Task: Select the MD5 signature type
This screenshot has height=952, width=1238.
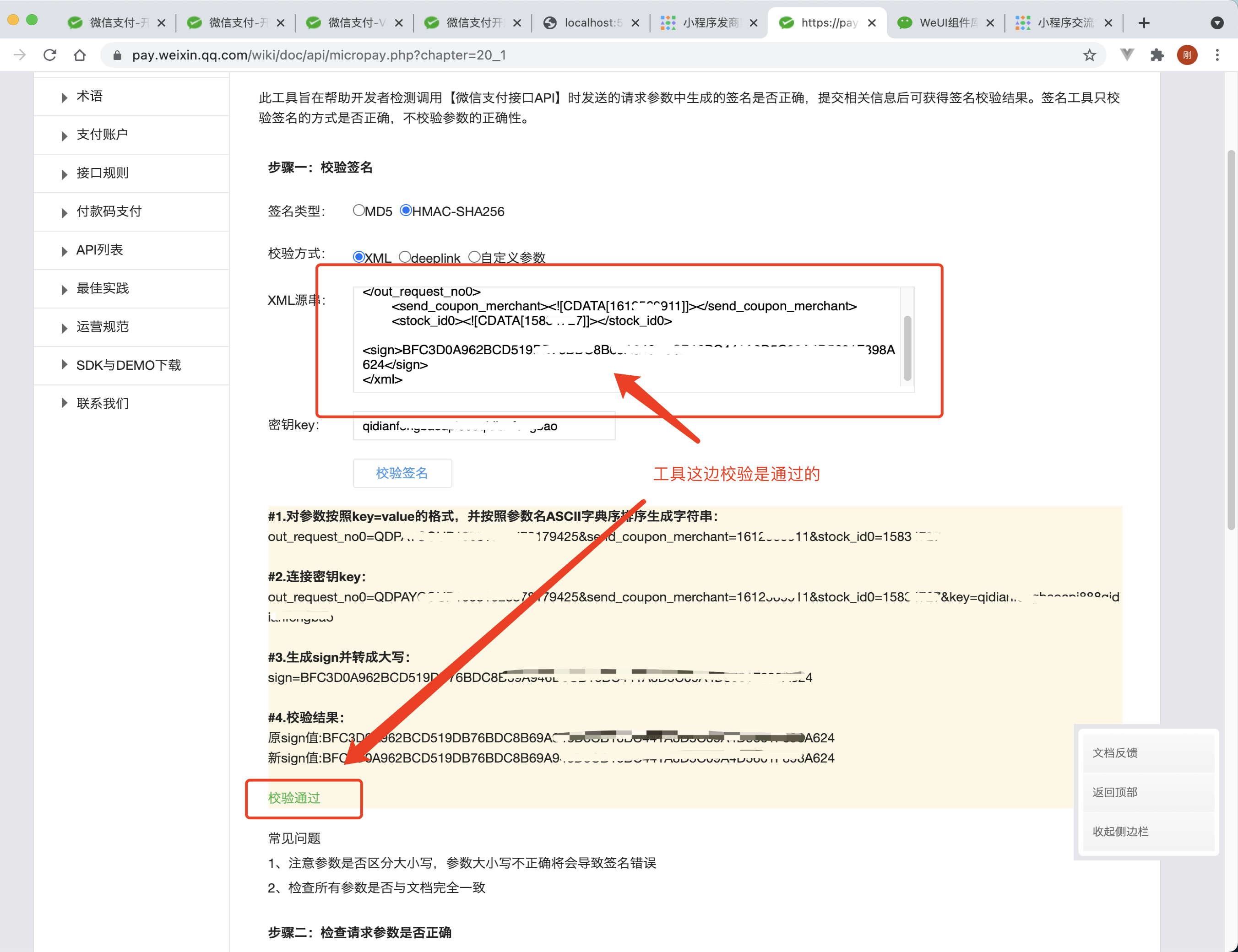Action: [359, 211]
